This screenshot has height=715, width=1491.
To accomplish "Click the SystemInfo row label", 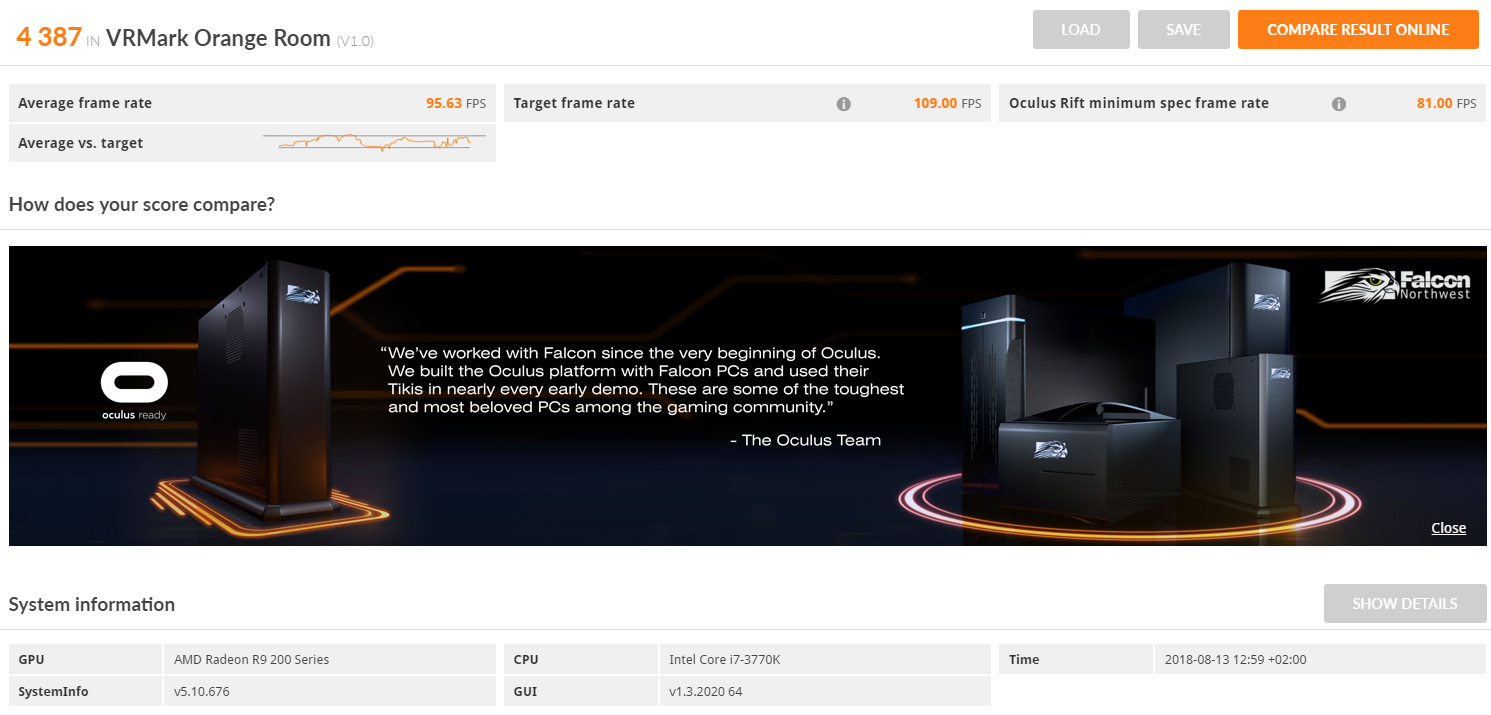I will (53, 691).
